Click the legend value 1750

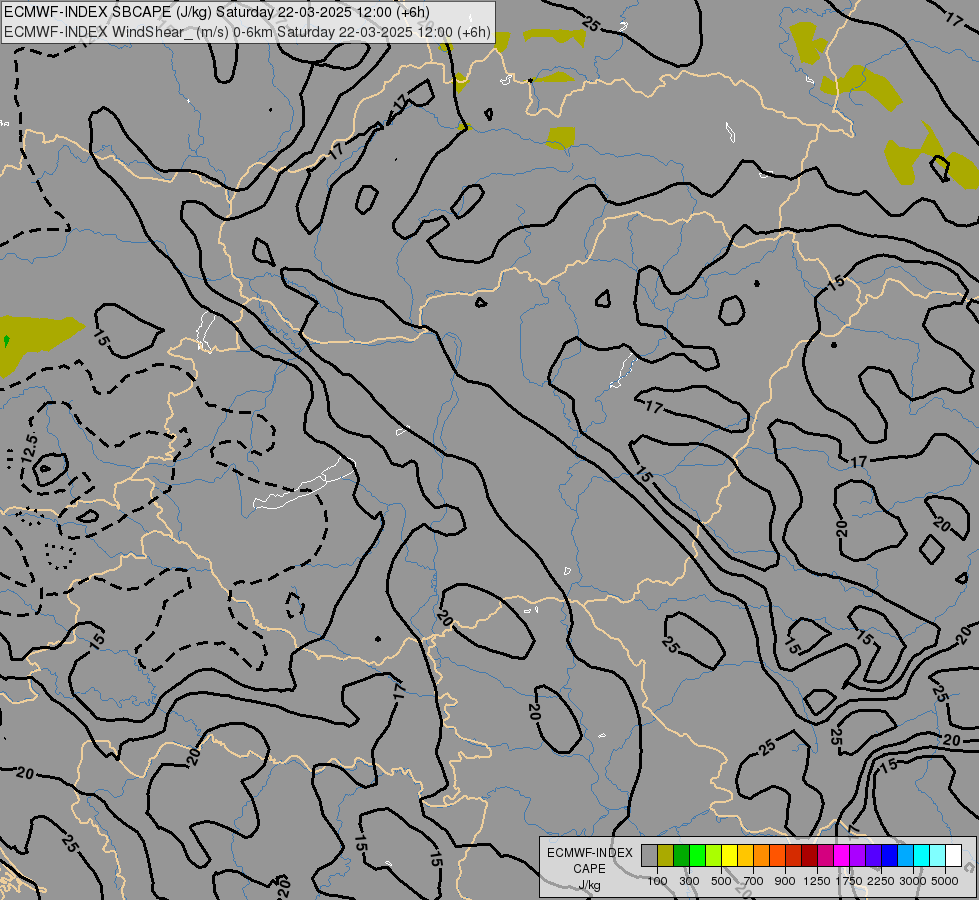pyautogui.click(x=849, y=881)
